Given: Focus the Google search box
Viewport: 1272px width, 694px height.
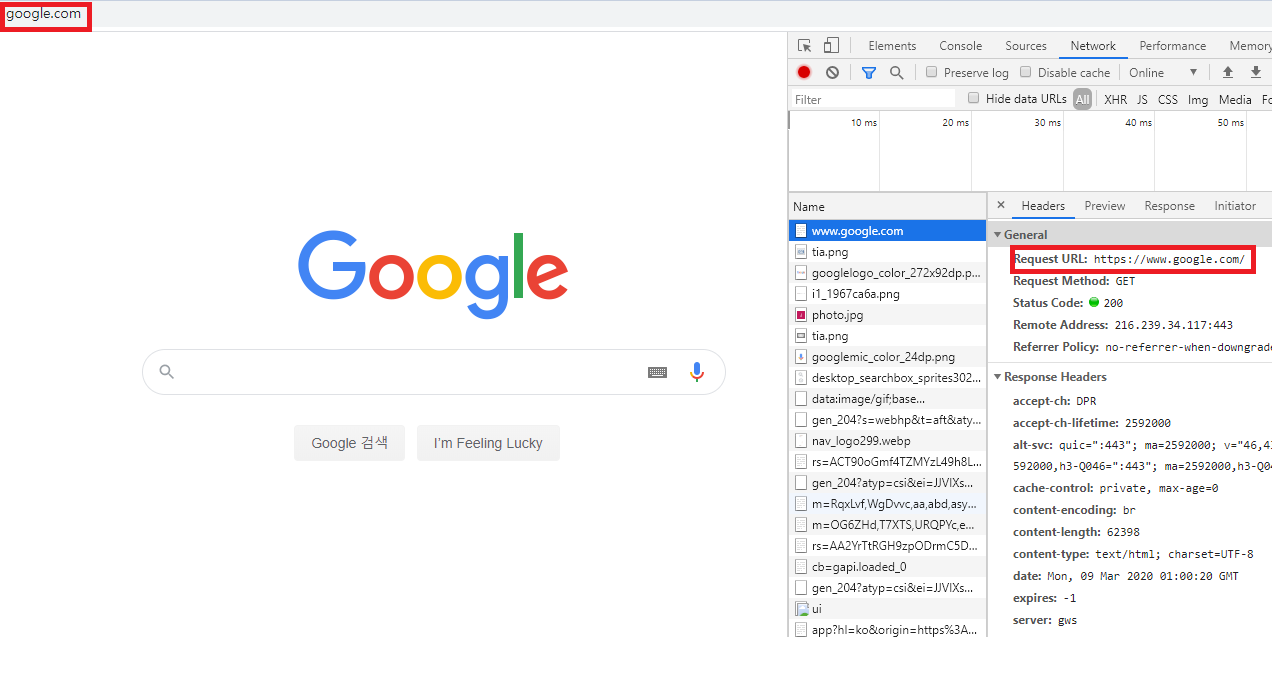Looking at the screenshot, I should 433,372.
